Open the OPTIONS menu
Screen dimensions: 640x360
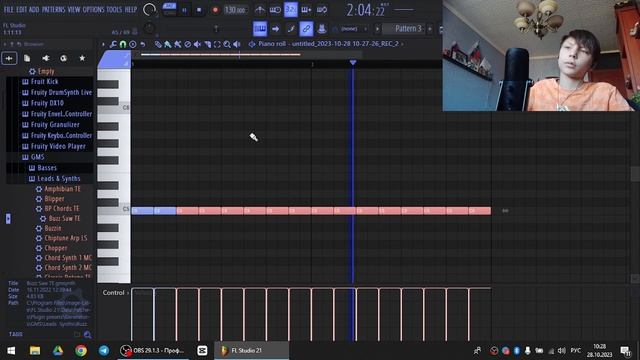tap(93, 9)
